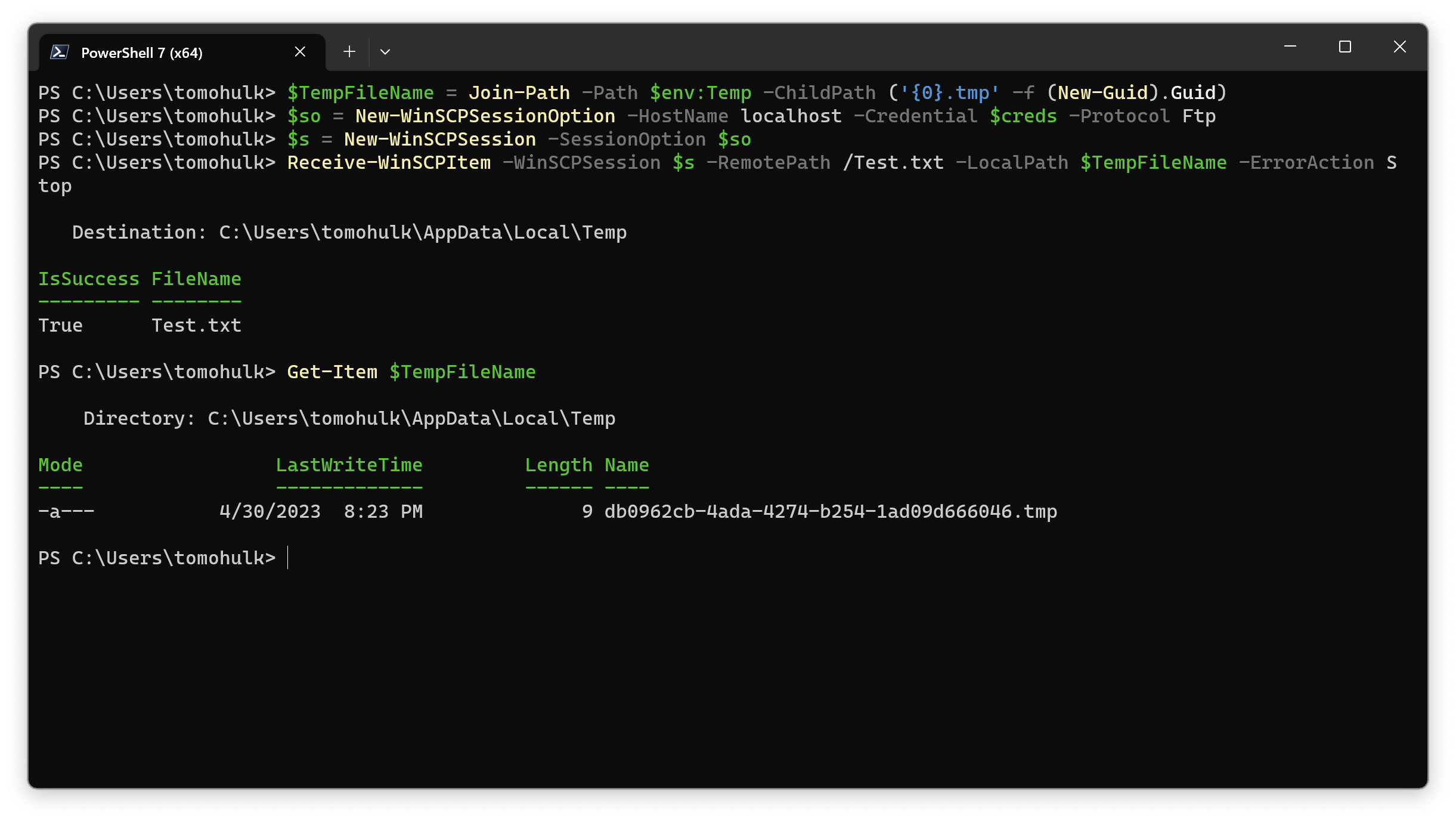Select the LastWriteTime column header

pyautogui.click(x=349, y=465)
